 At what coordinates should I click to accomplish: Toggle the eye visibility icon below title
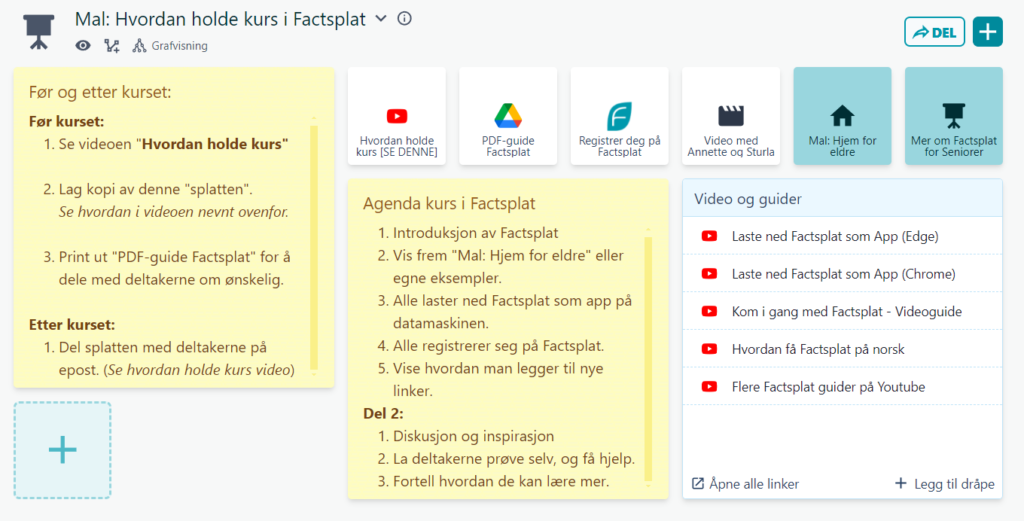(84, 46)
